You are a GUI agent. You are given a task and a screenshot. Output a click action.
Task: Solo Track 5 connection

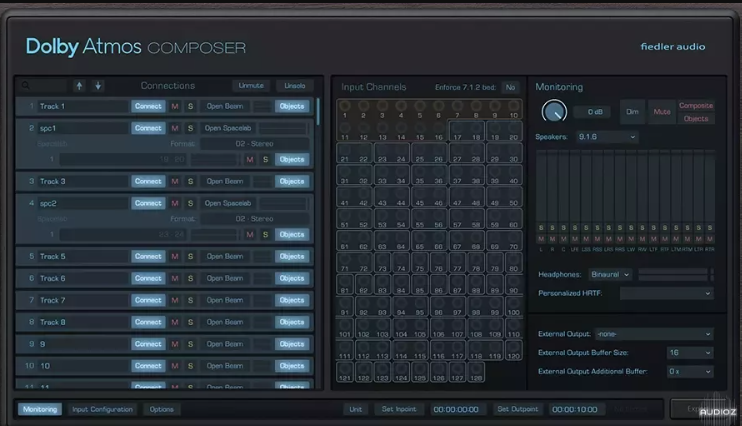tap(190, 256)
